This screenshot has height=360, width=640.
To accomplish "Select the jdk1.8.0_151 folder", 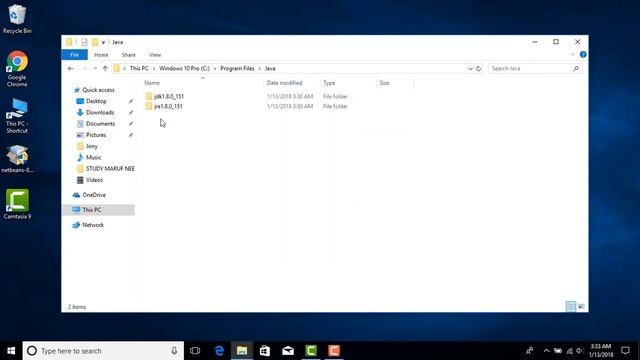I will (x=169, y=97).
